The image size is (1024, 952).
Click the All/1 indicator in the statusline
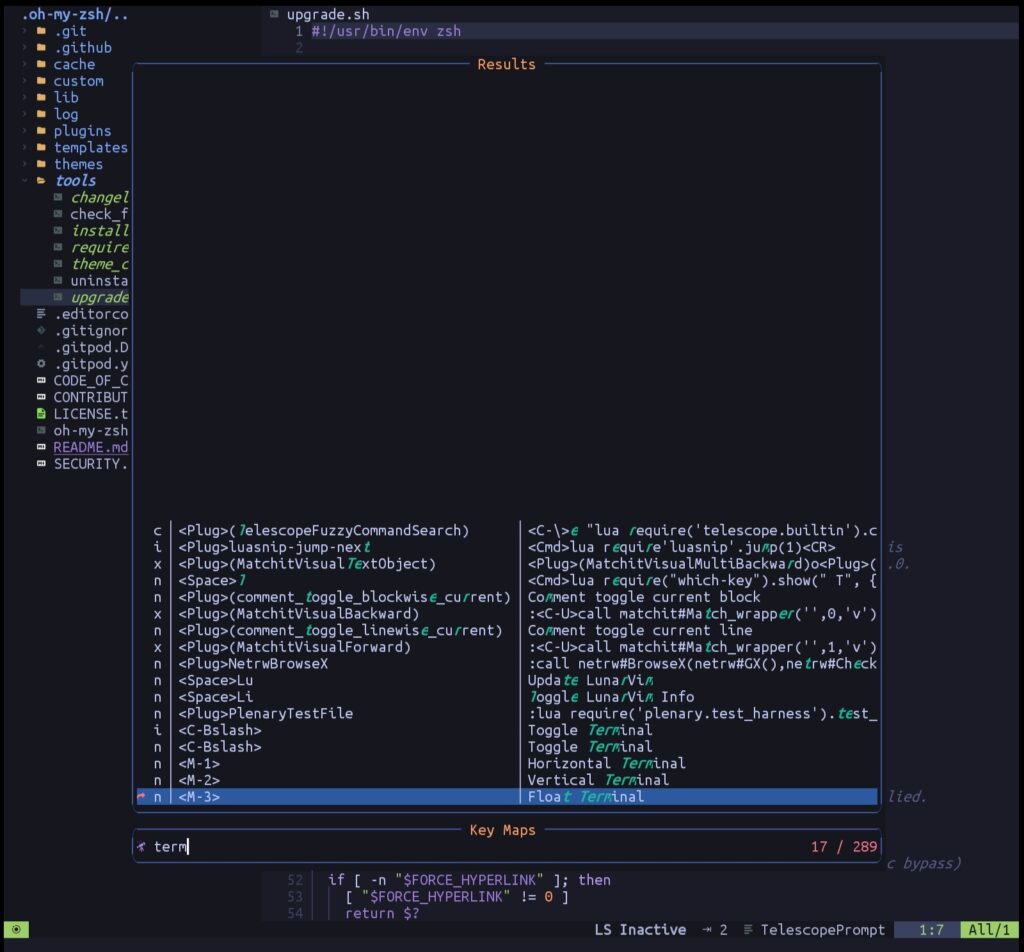point(989,929)
